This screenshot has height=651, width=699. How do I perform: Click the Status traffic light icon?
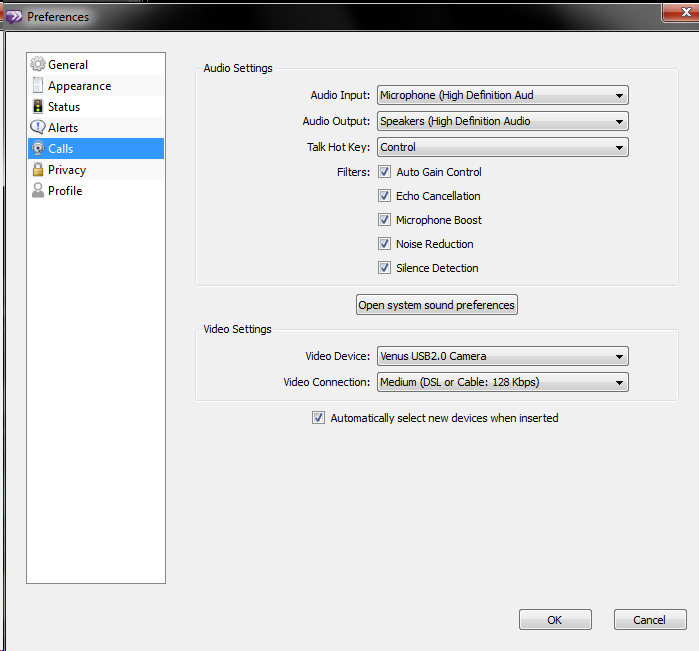click(x=38, y=107)
